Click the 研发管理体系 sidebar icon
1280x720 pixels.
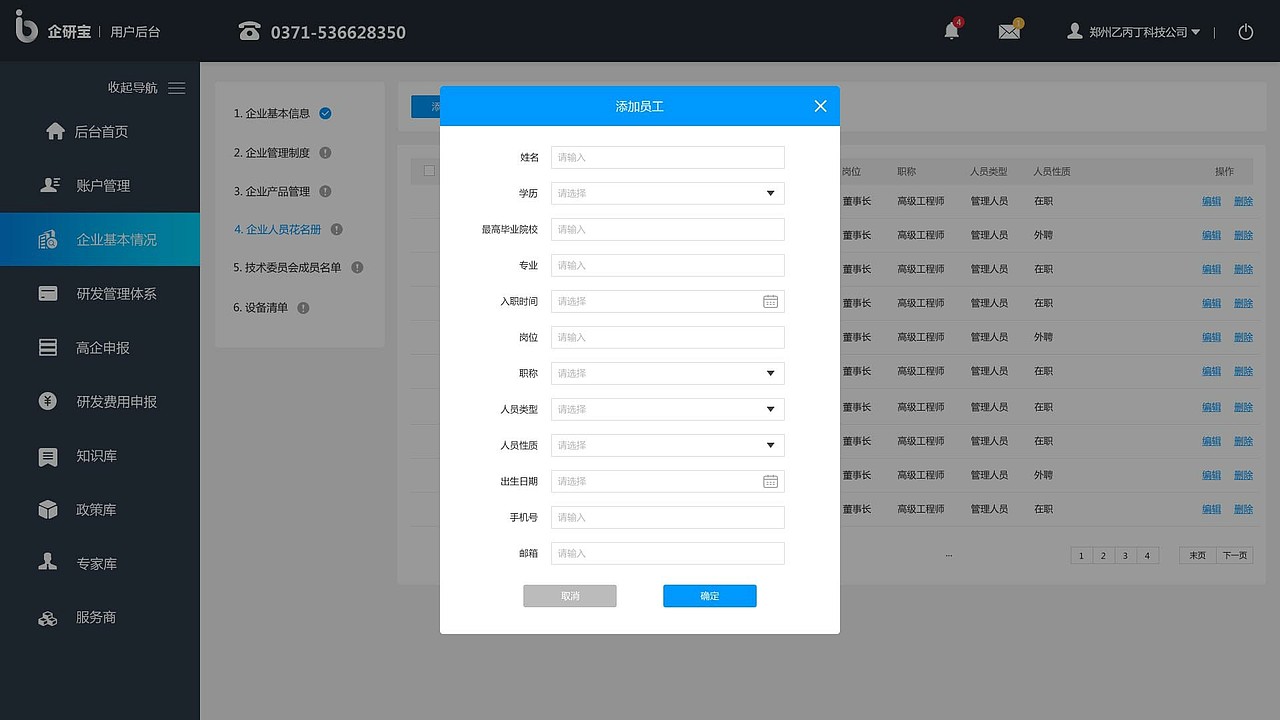[48, 293]
